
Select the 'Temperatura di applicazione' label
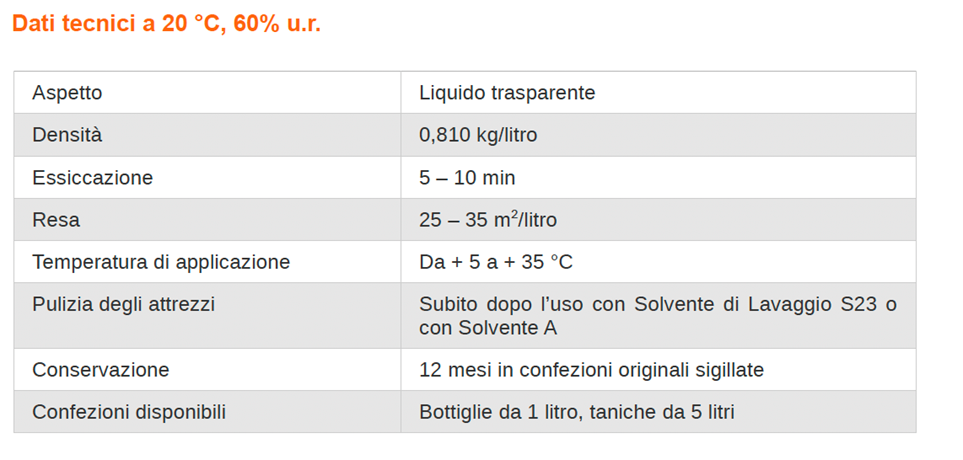[161, 262]
